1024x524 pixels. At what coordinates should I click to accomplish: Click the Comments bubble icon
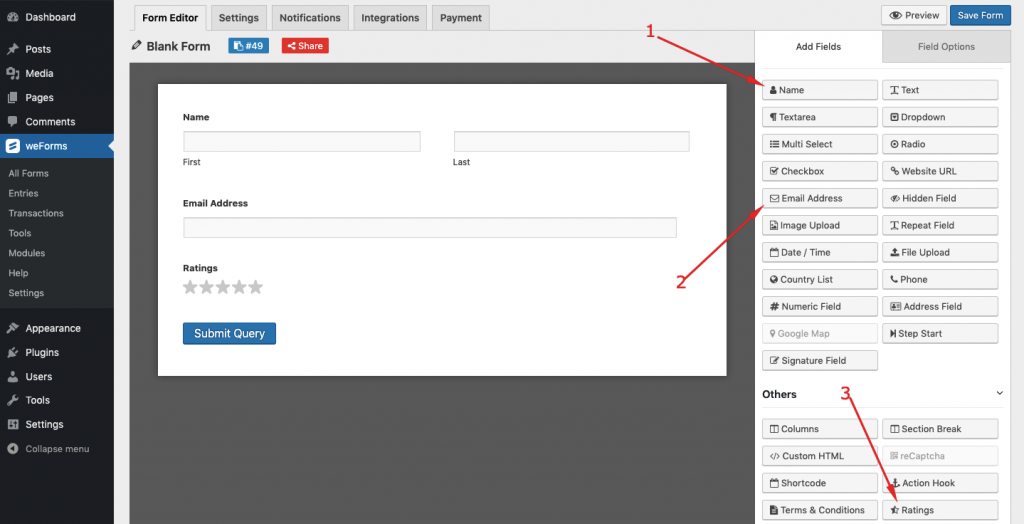pos(12,122)
